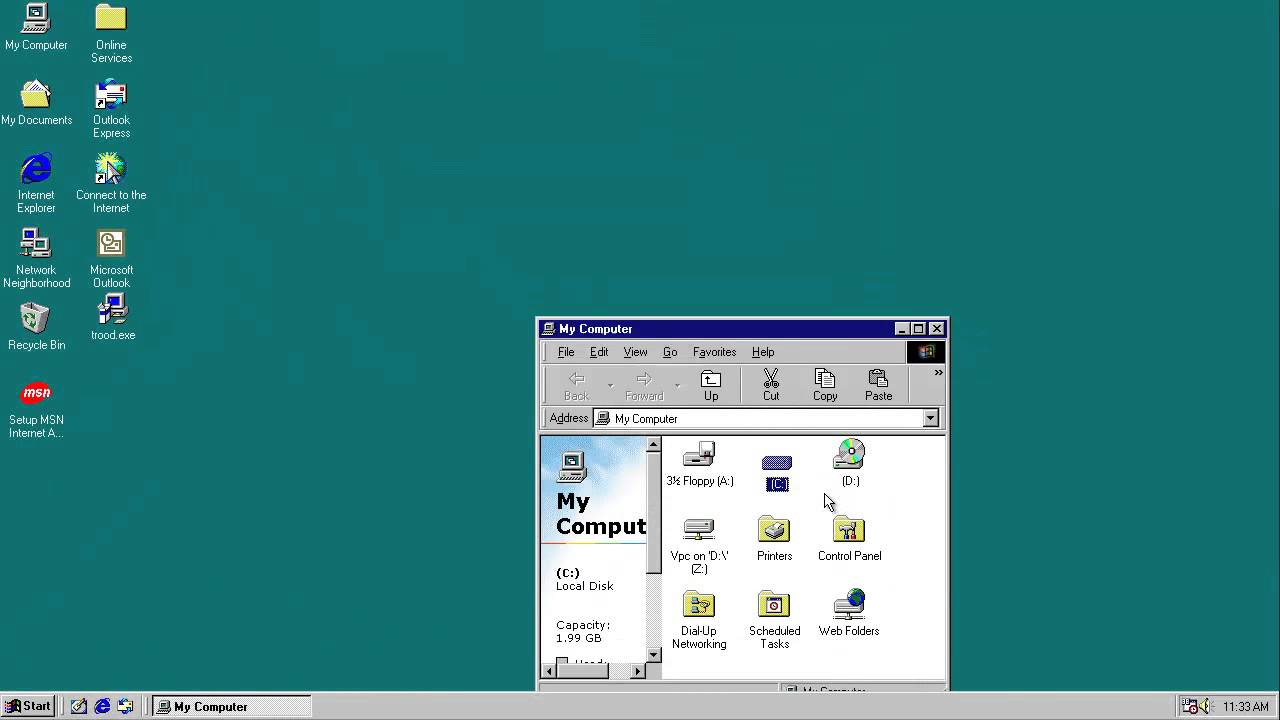Open the Help menu
The image size is (1280, 720).
(763, 352)
